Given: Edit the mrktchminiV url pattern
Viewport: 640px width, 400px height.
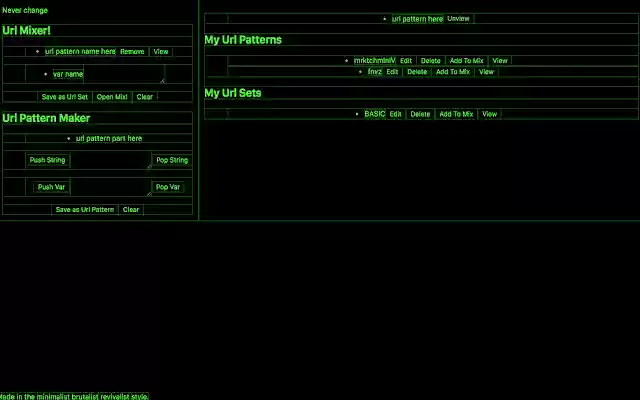Looking at the screenshot, I should tap(406, 61).
